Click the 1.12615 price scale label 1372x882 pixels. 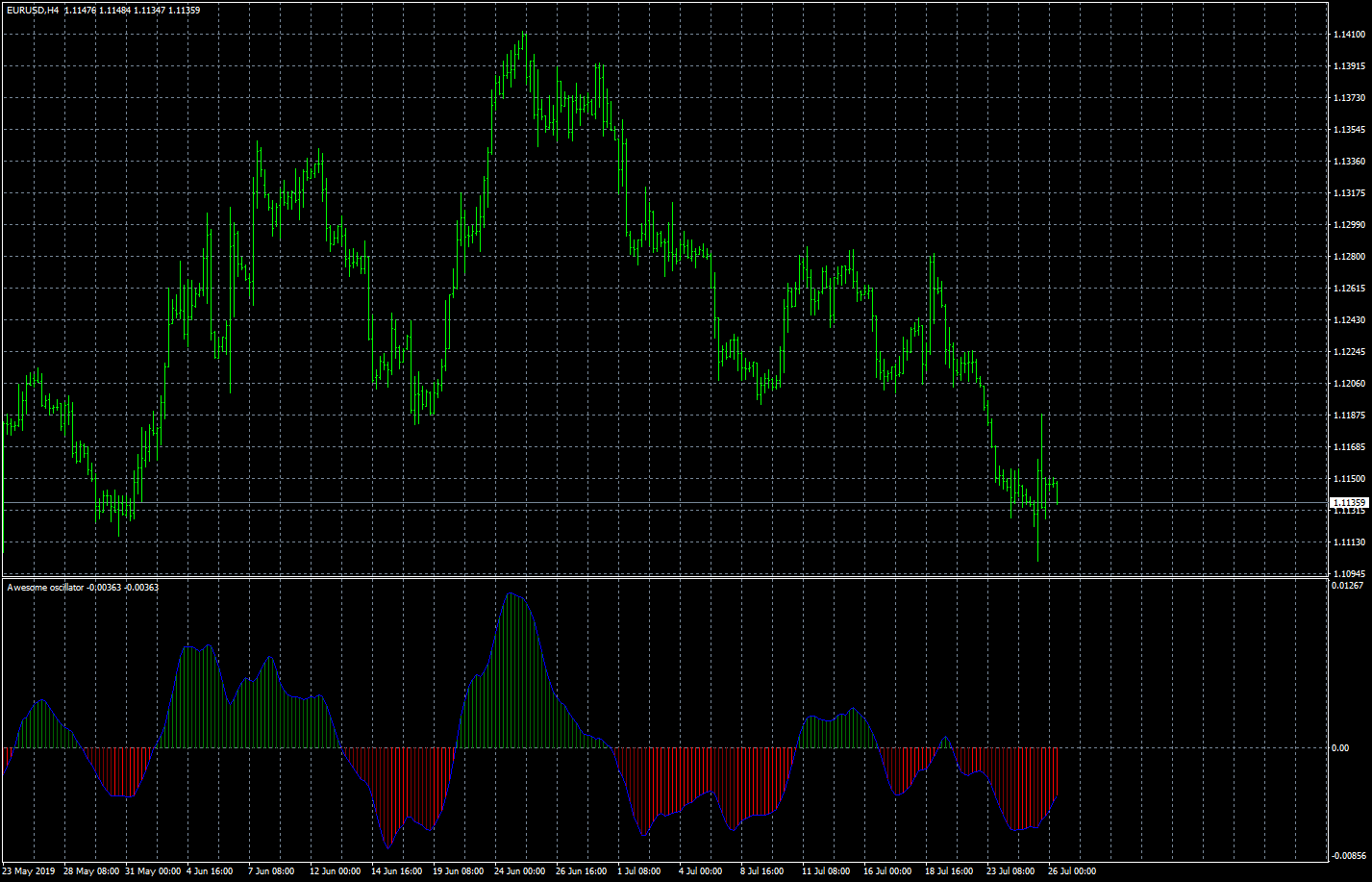point(1349,289)
